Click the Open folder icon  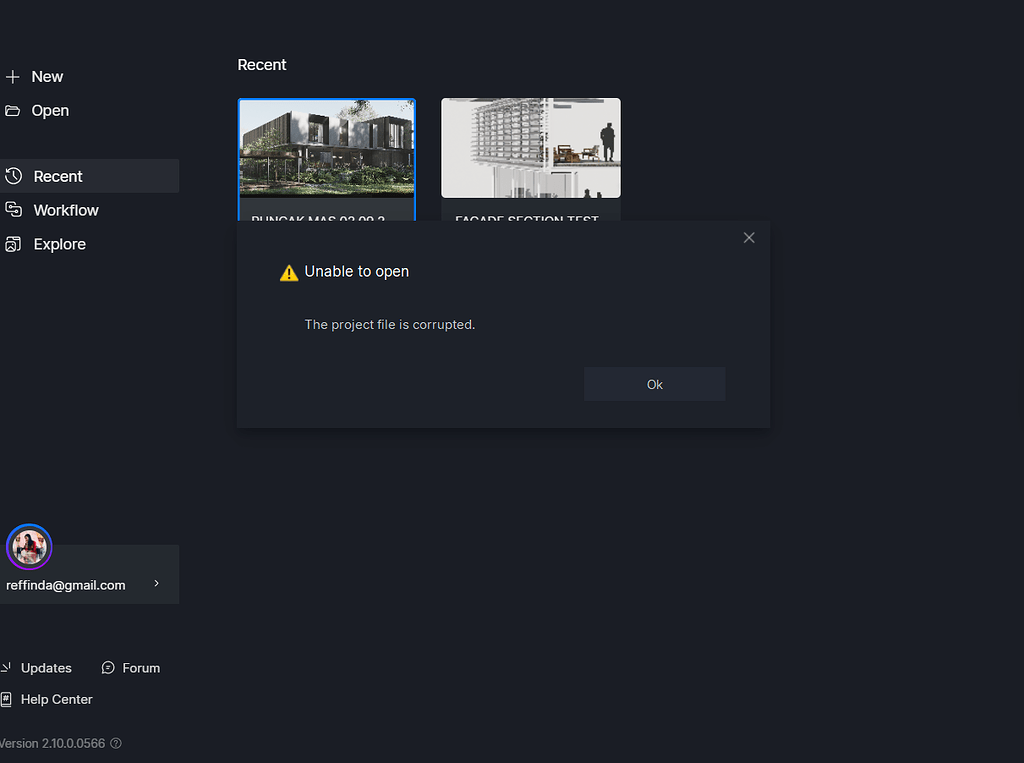point(12,110)
